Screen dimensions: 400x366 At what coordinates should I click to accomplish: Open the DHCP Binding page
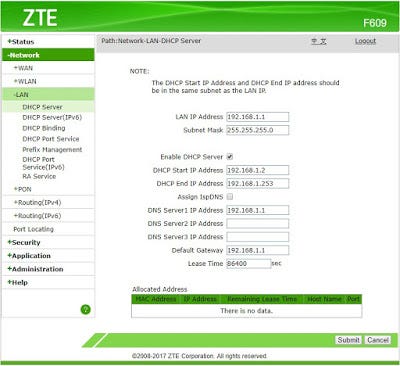coord(44,128)
